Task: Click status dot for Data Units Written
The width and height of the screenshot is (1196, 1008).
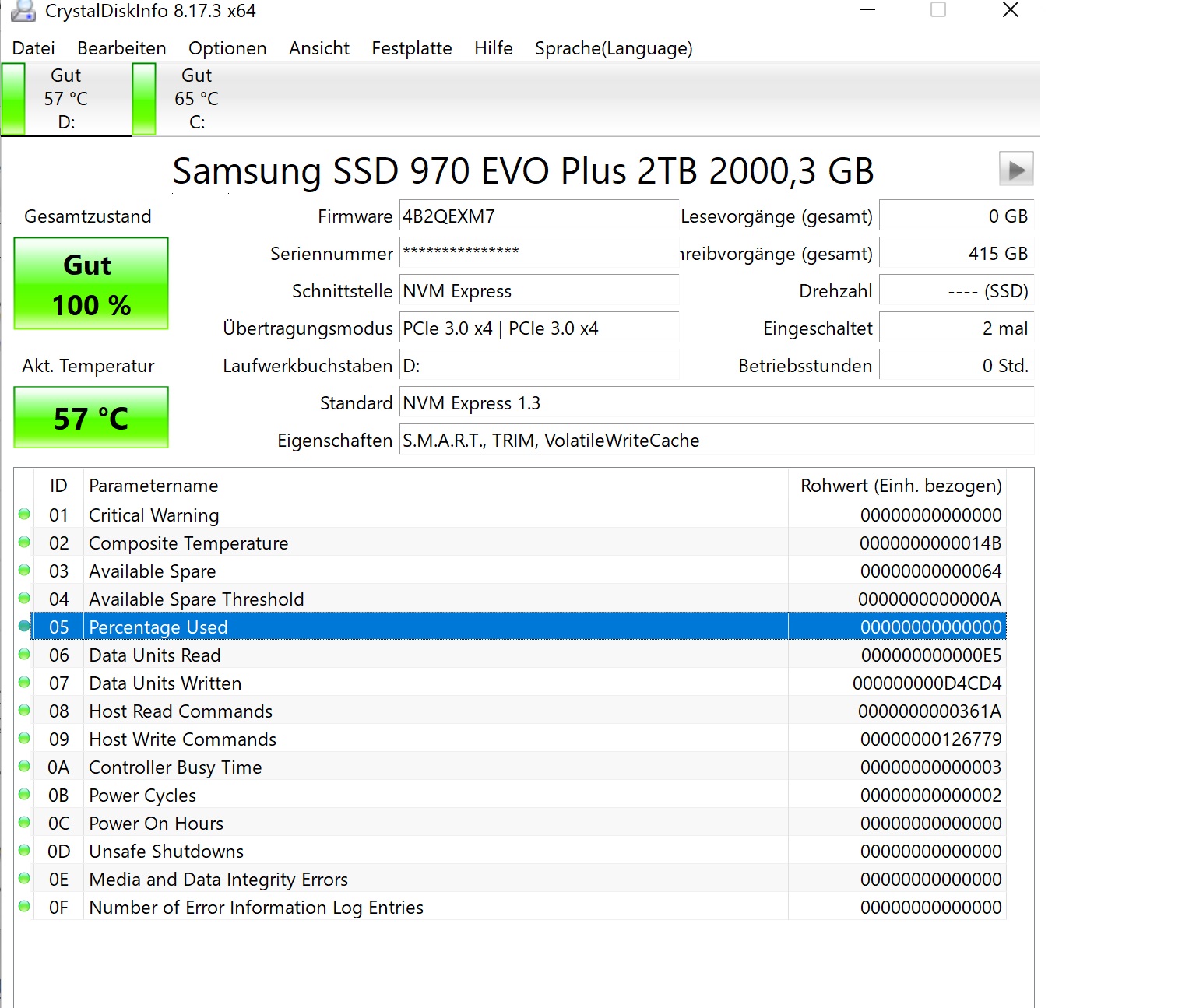Action: [24, 683]
